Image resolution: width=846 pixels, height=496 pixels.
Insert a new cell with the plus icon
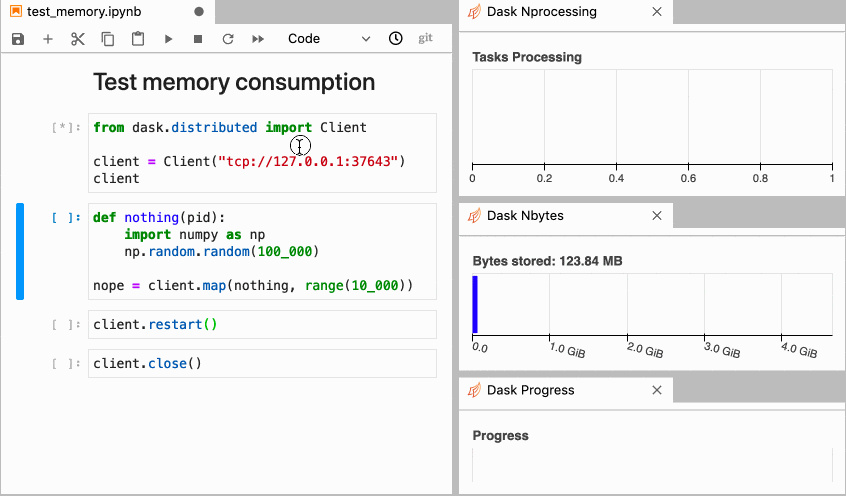pos(48,39)
